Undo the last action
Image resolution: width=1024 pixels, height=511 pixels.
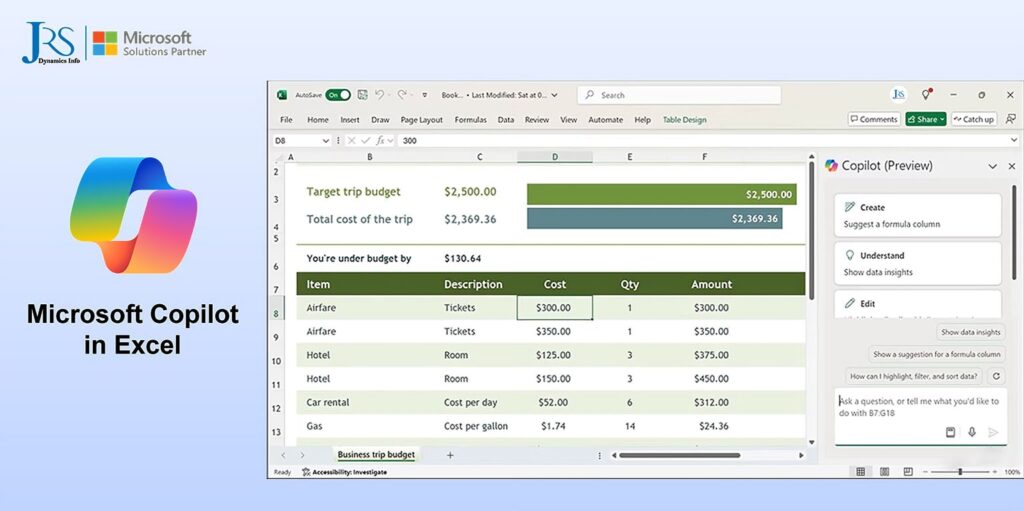tap(379, 95)
